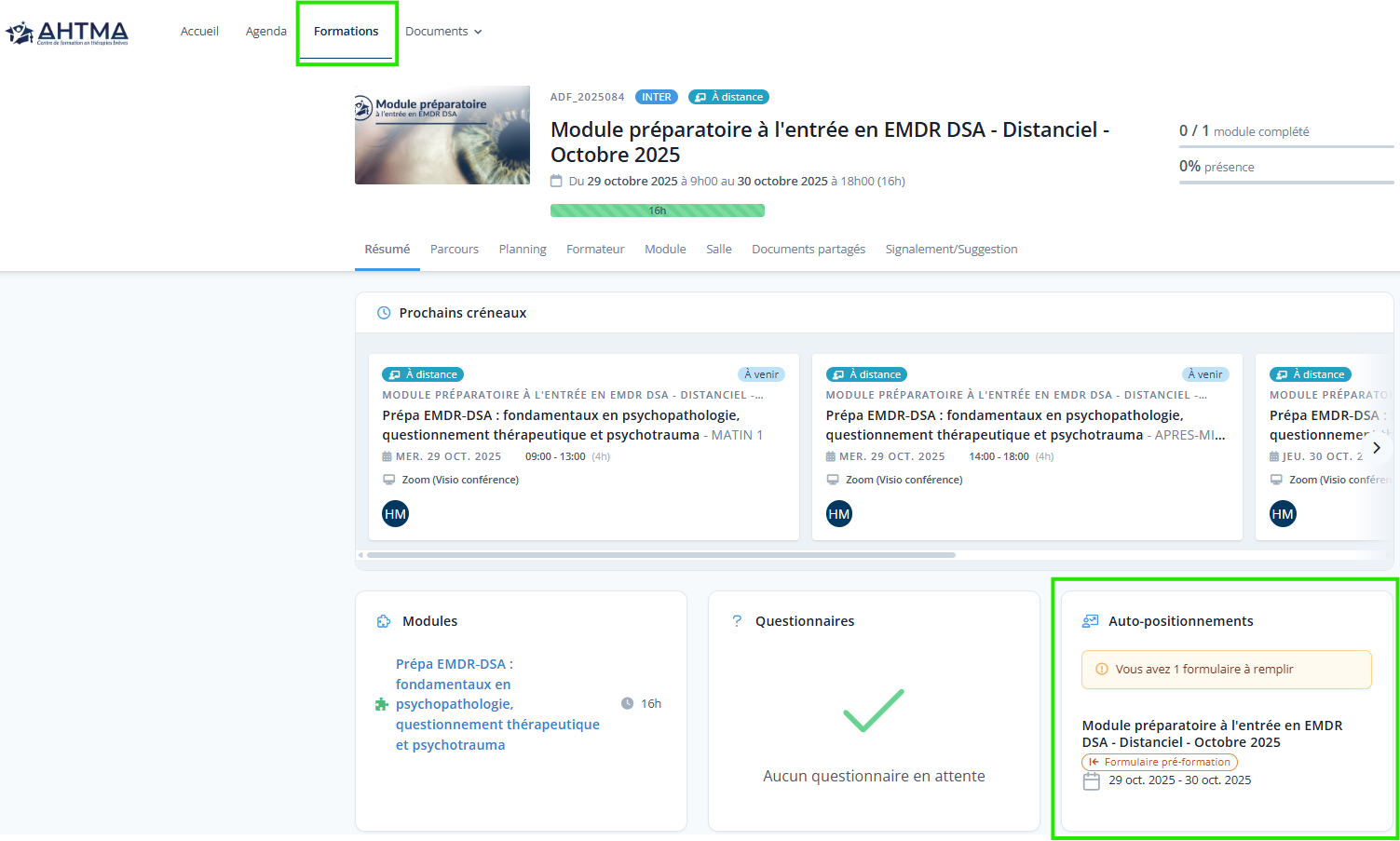Click the horizontal scrollbar under the session cards

coord(661,555)
